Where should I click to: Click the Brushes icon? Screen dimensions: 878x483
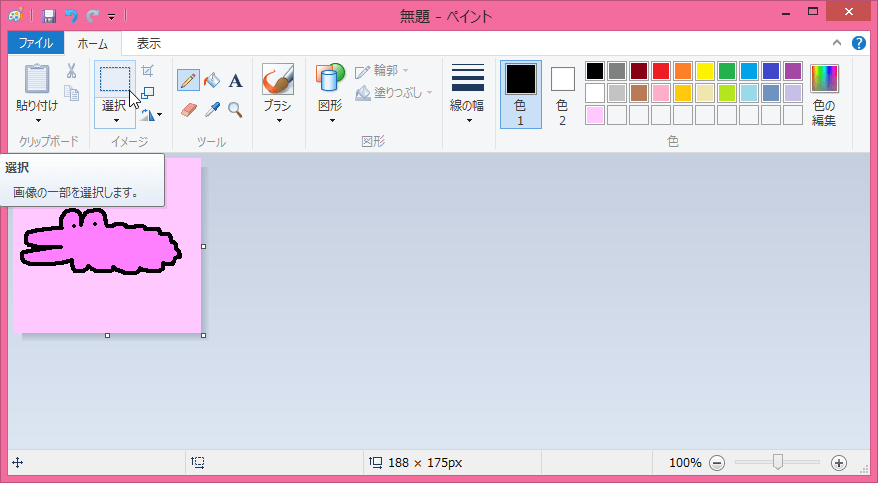(x=278, y=79)
